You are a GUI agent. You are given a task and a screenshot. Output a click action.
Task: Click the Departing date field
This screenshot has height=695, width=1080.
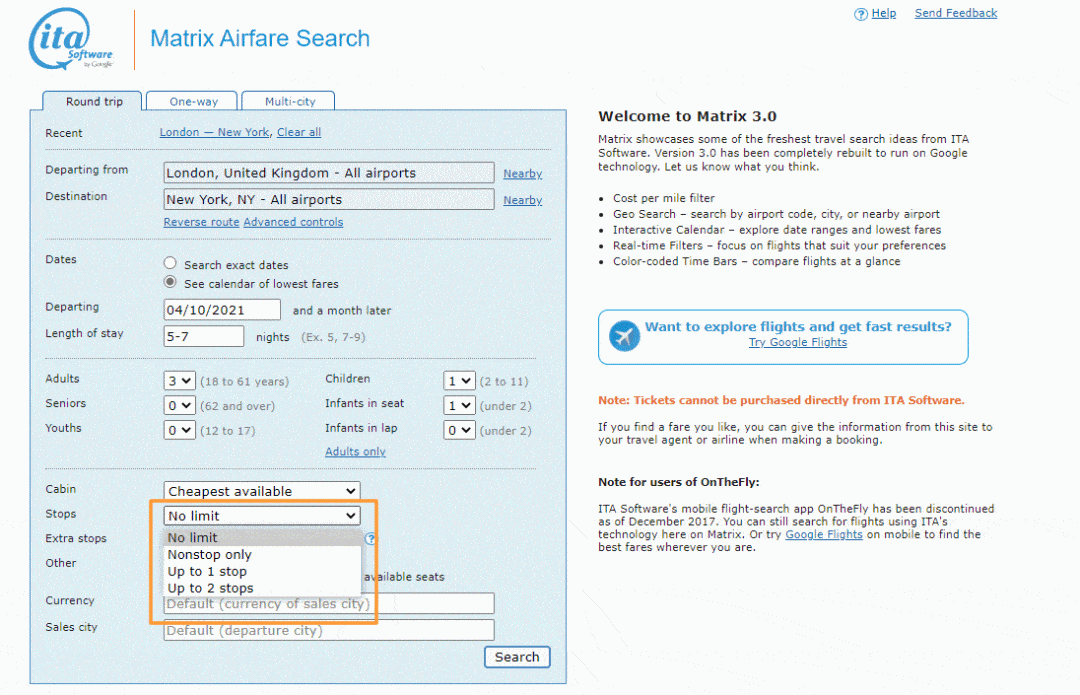pyautogui.click(x=221, y=310)
